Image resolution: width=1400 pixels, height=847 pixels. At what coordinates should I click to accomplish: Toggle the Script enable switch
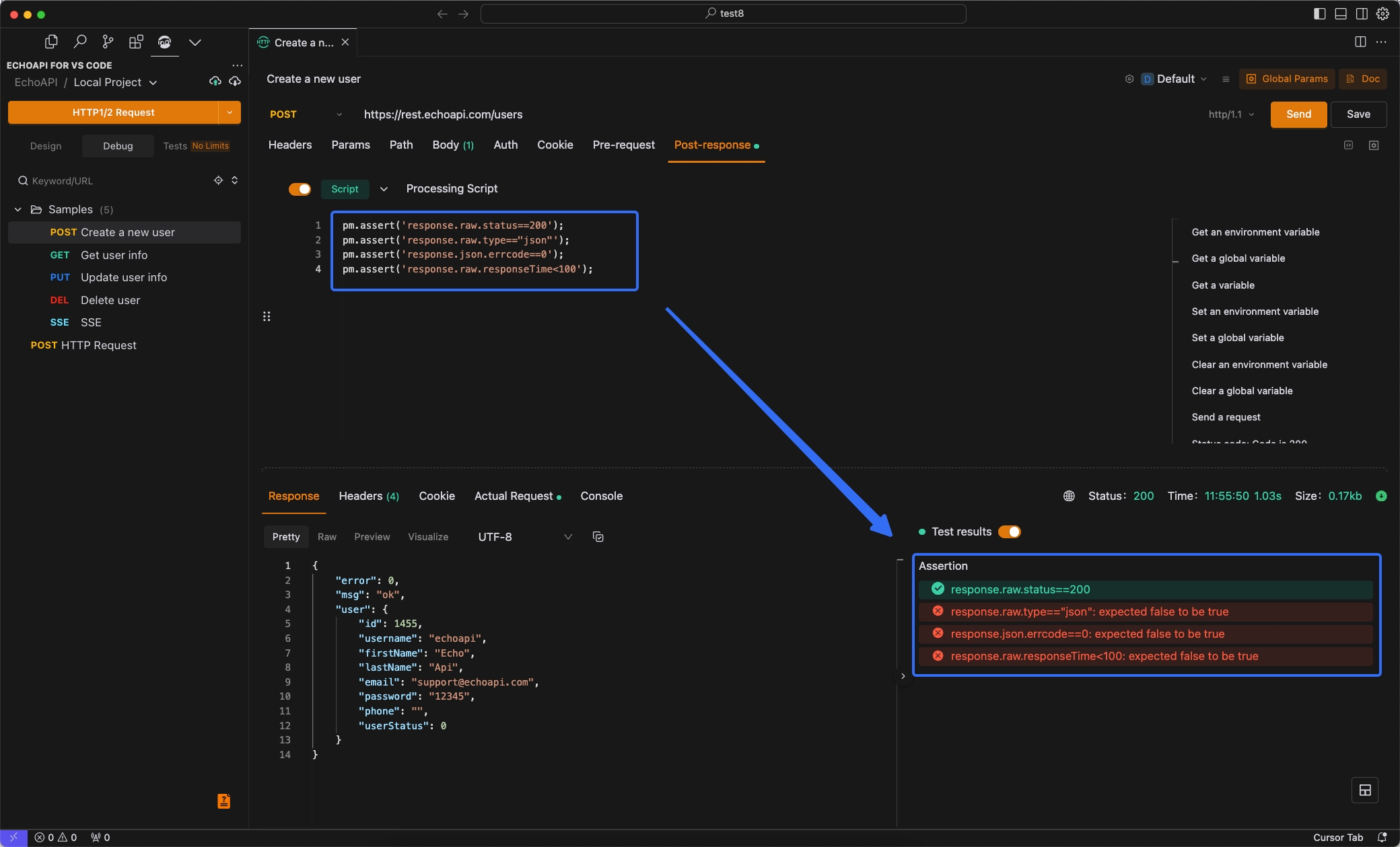(x=300, y=189)
